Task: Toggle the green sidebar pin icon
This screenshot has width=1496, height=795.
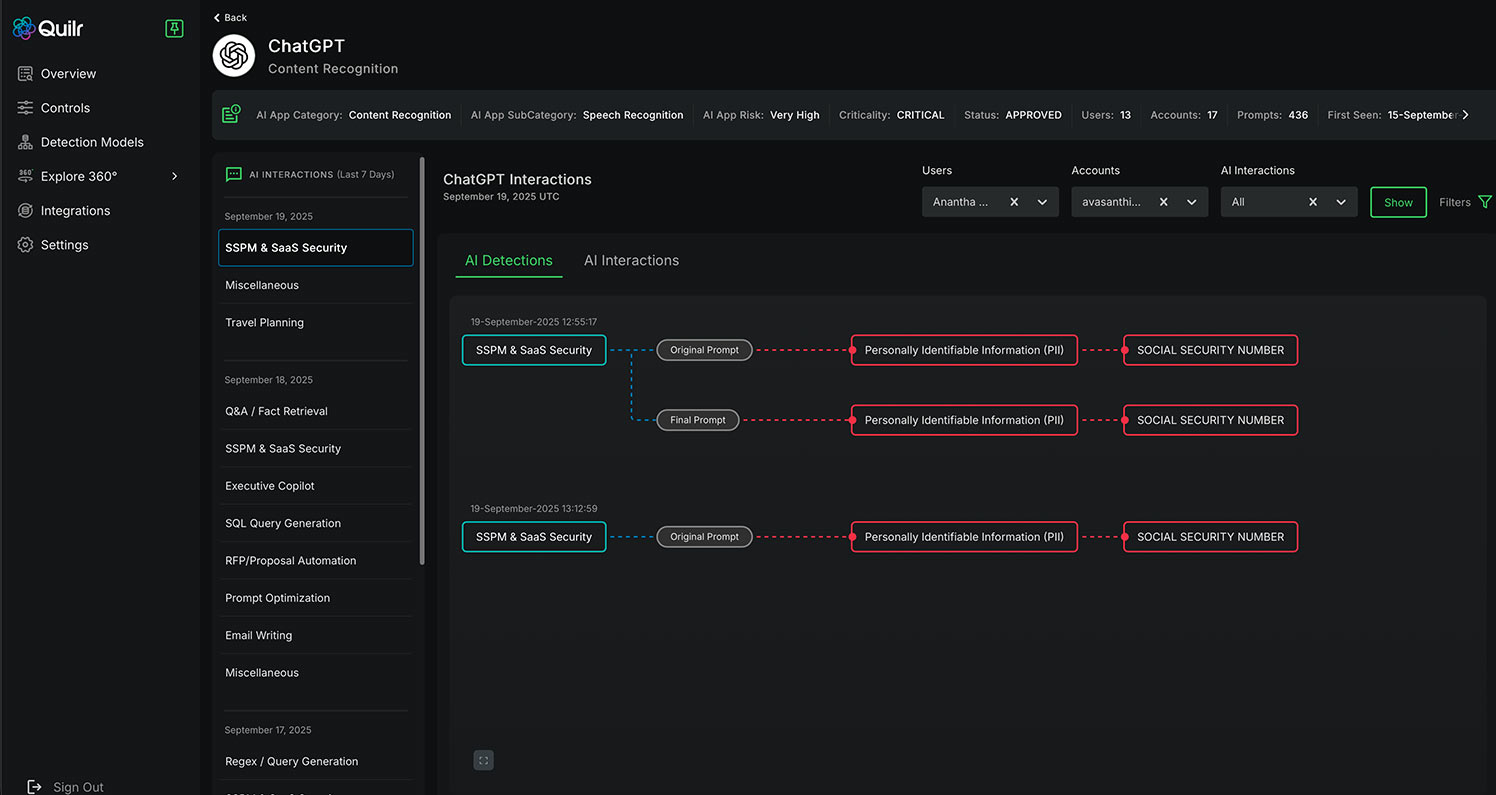Action: coord(174,29)
